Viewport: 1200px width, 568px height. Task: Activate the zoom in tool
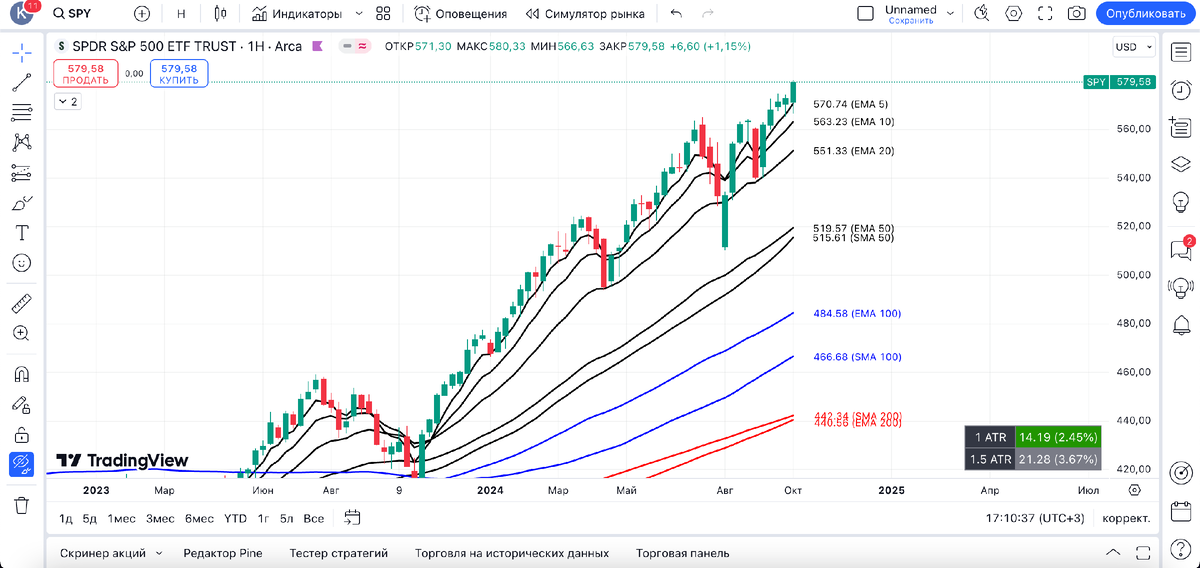pyautogui.click(x=21, y=333)
